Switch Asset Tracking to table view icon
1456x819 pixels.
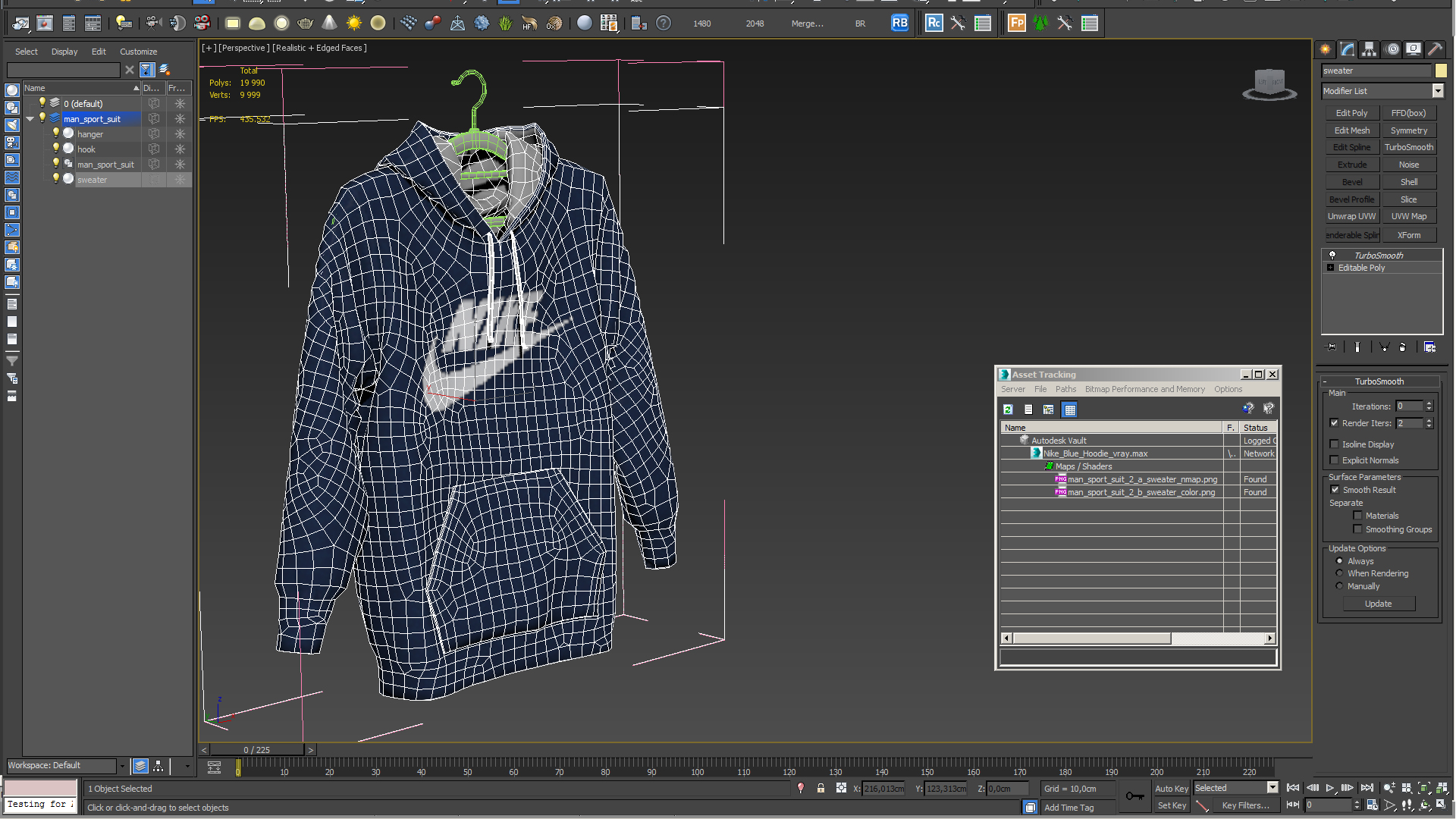1069,409
